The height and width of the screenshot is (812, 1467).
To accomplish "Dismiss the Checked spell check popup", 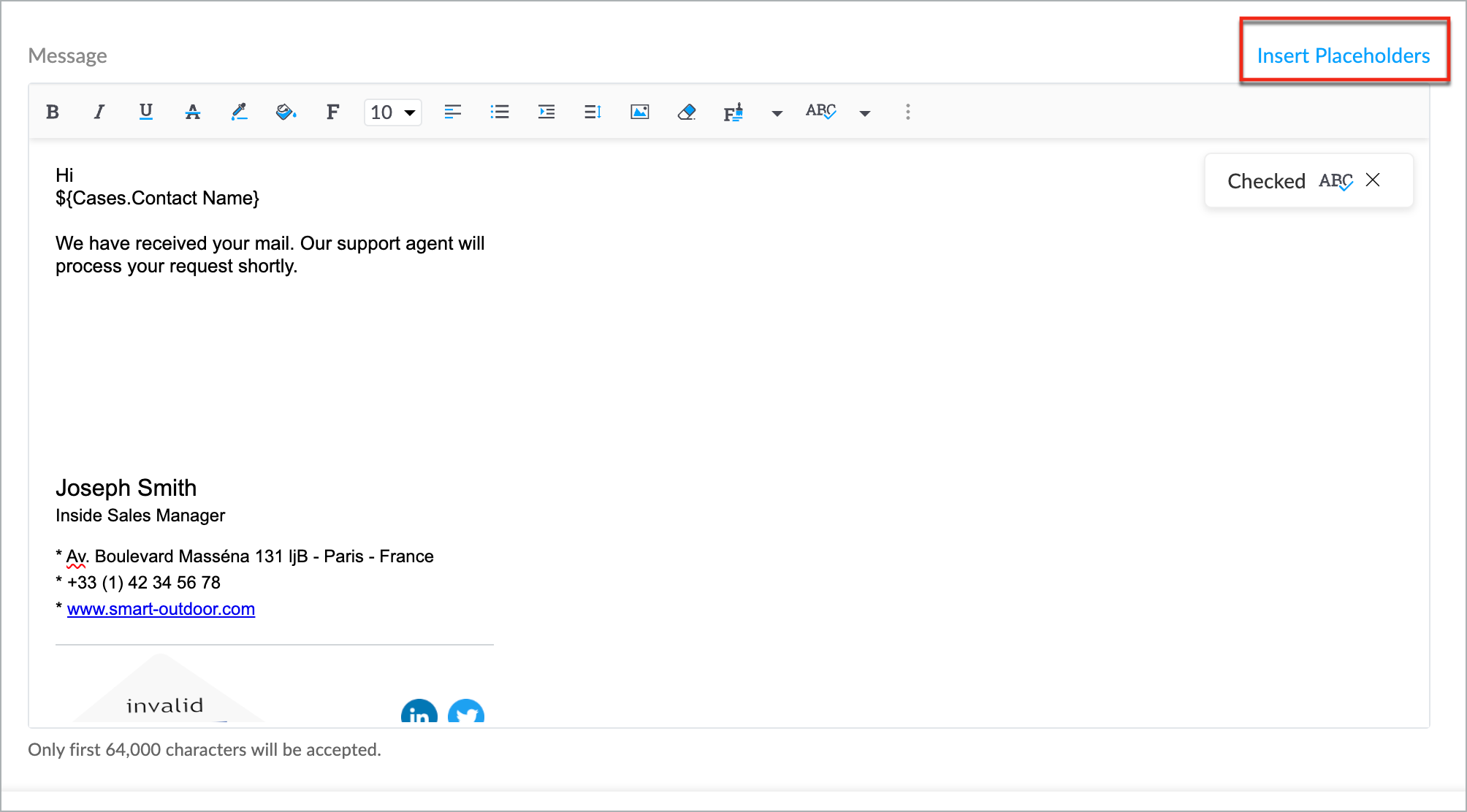I will 1373,180.
